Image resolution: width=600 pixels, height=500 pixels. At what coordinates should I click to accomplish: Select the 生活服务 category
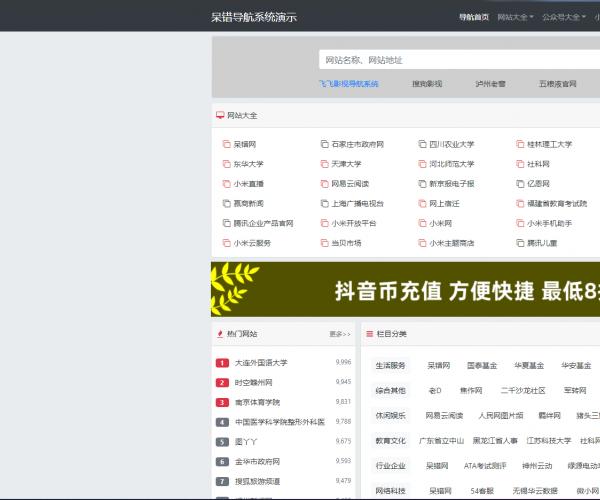(x=390, y=366)
